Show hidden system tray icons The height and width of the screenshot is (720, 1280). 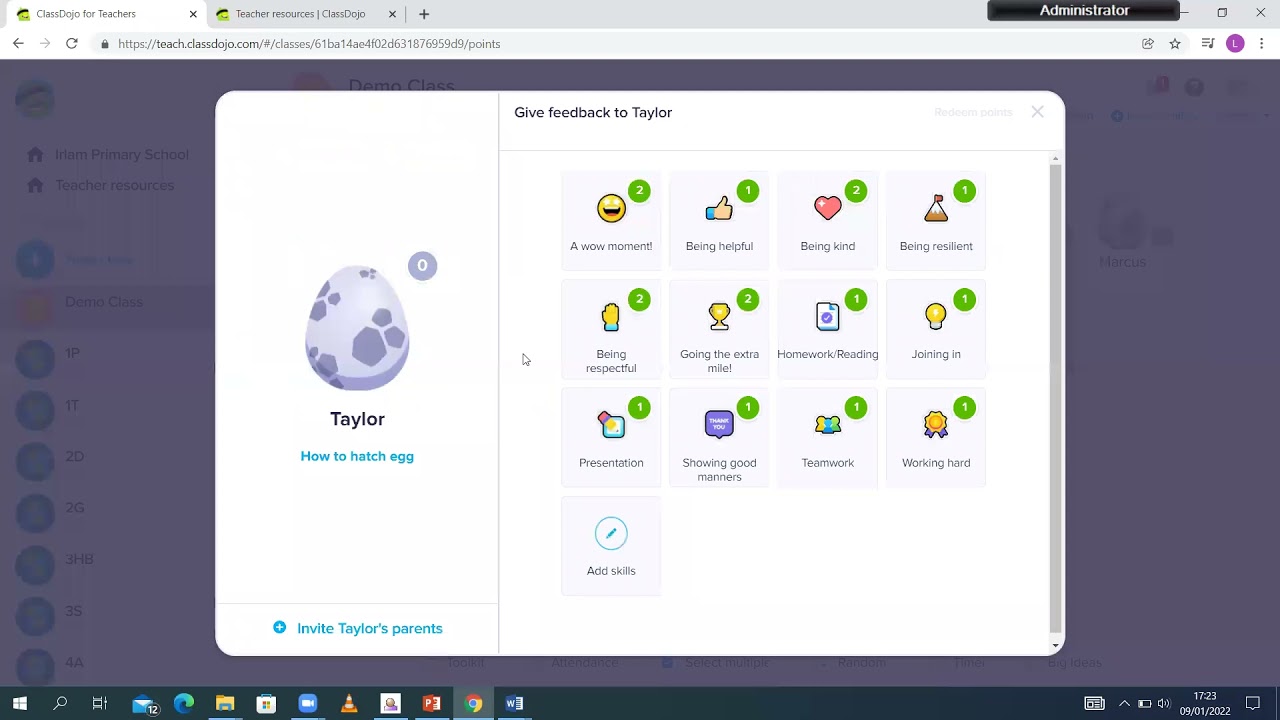tap(1124, 703)
